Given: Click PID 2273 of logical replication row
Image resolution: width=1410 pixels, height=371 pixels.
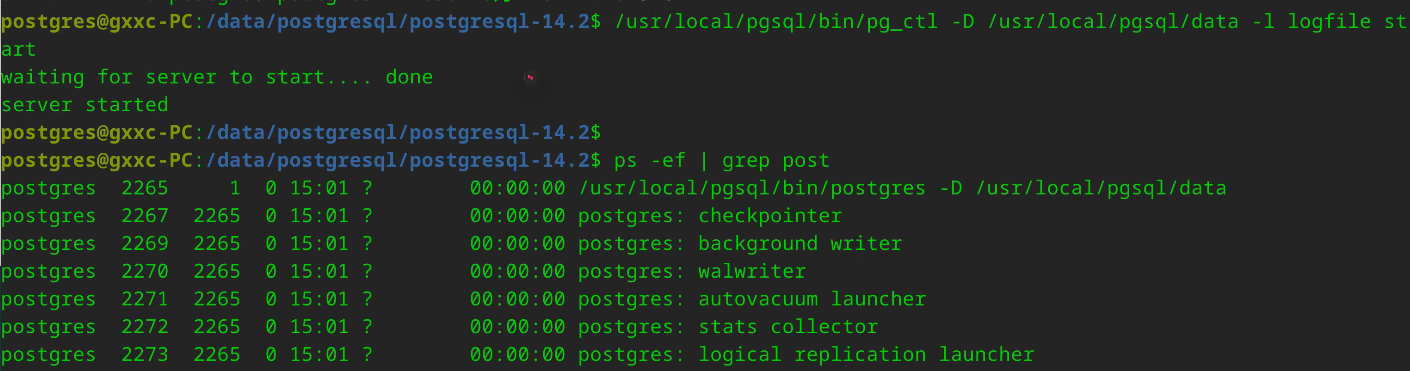Looking at the screenshot, I should (144, 354).
